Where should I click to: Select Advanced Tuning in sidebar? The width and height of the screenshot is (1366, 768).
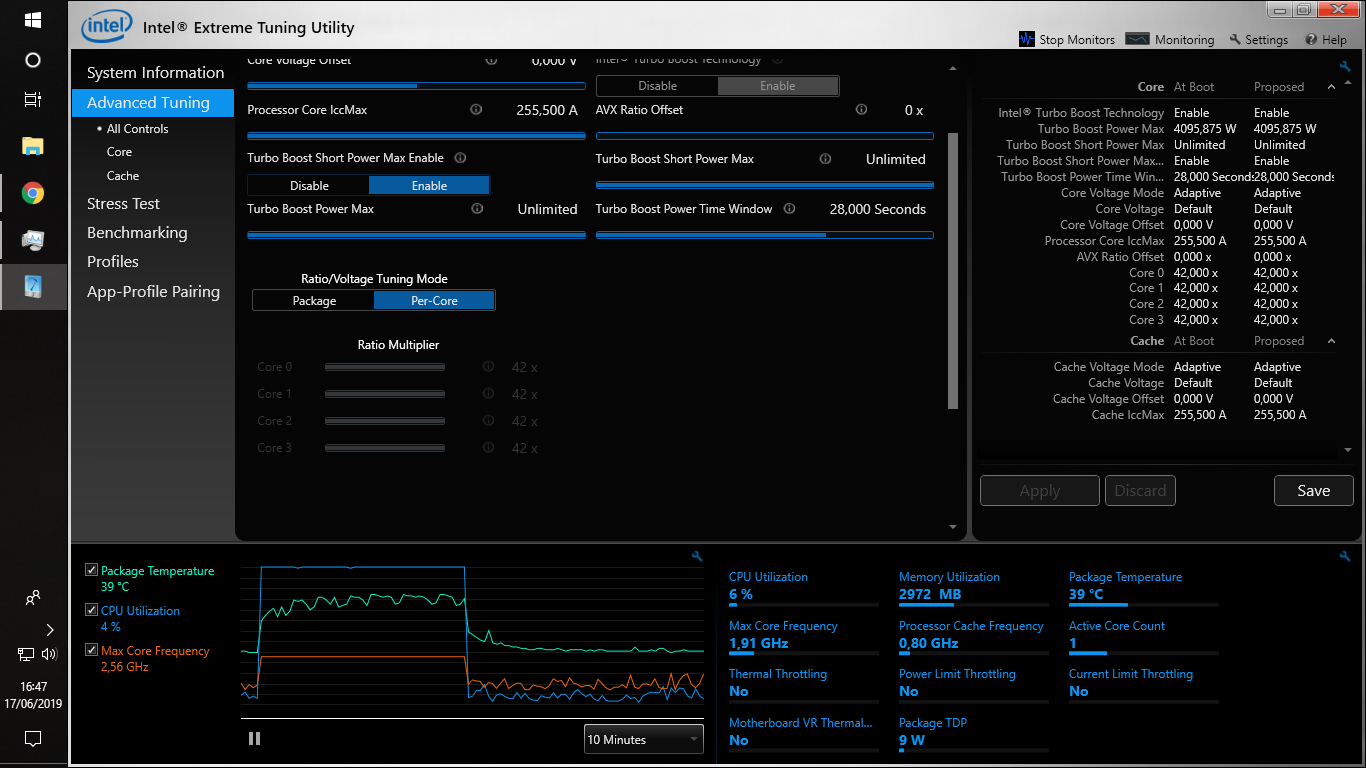[152, 103]
